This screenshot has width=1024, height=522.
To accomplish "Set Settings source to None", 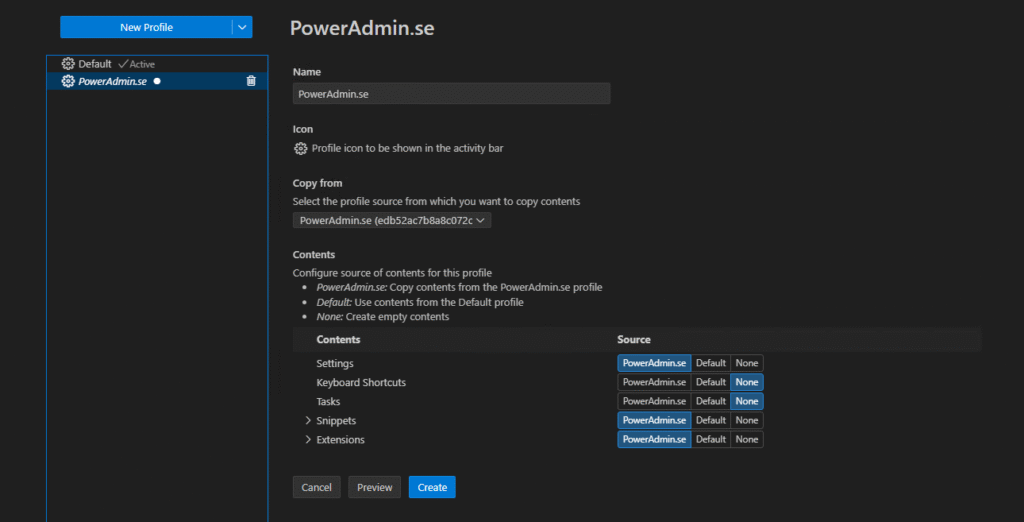I will point(746,363).
